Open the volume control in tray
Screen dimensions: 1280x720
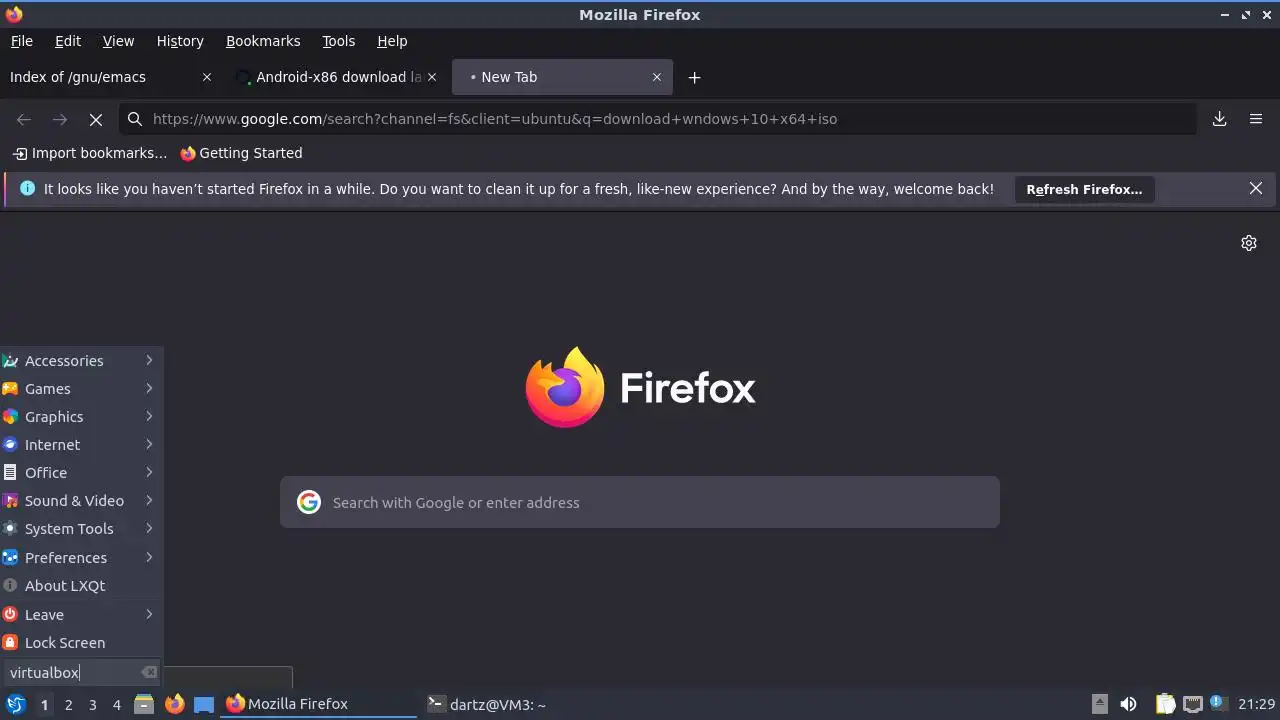point(1128,704)
